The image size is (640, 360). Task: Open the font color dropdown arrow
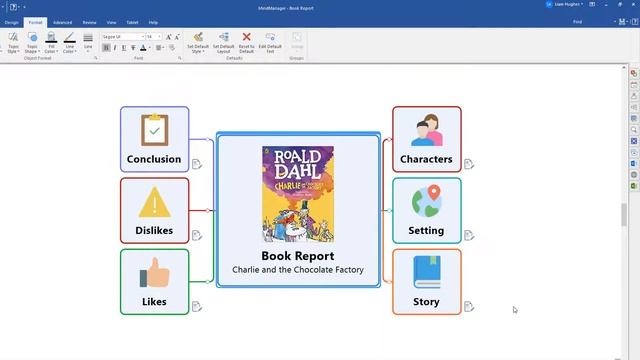[150, 48]
